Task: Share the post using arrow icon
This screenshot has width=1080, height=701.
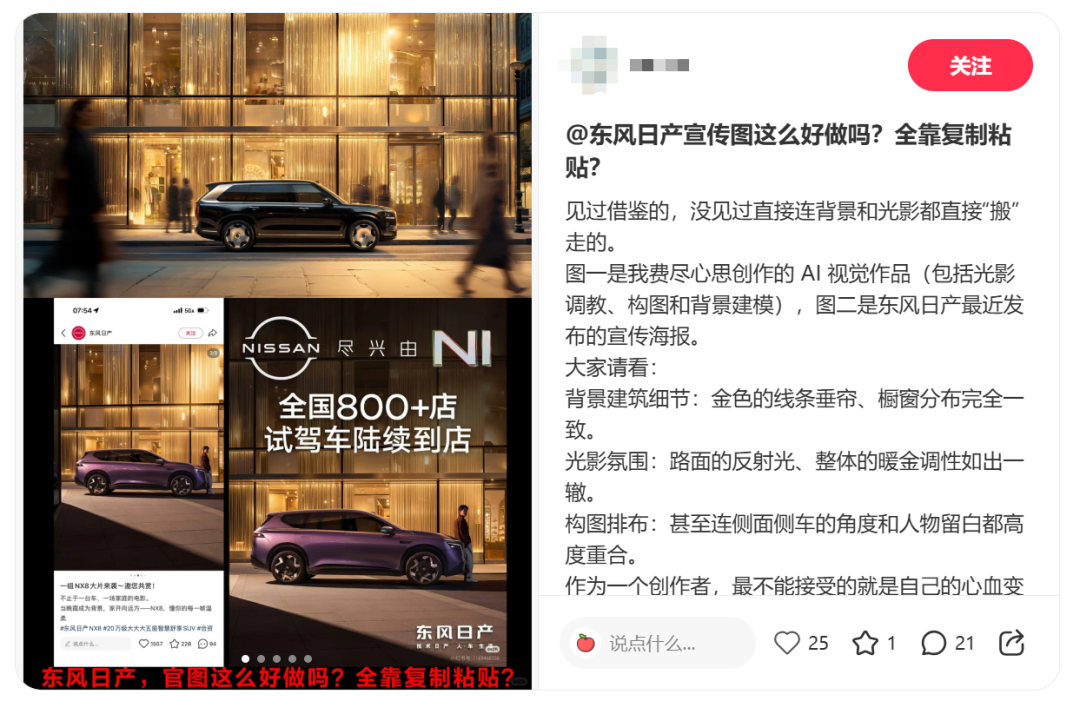Action: pos(1011,642)
